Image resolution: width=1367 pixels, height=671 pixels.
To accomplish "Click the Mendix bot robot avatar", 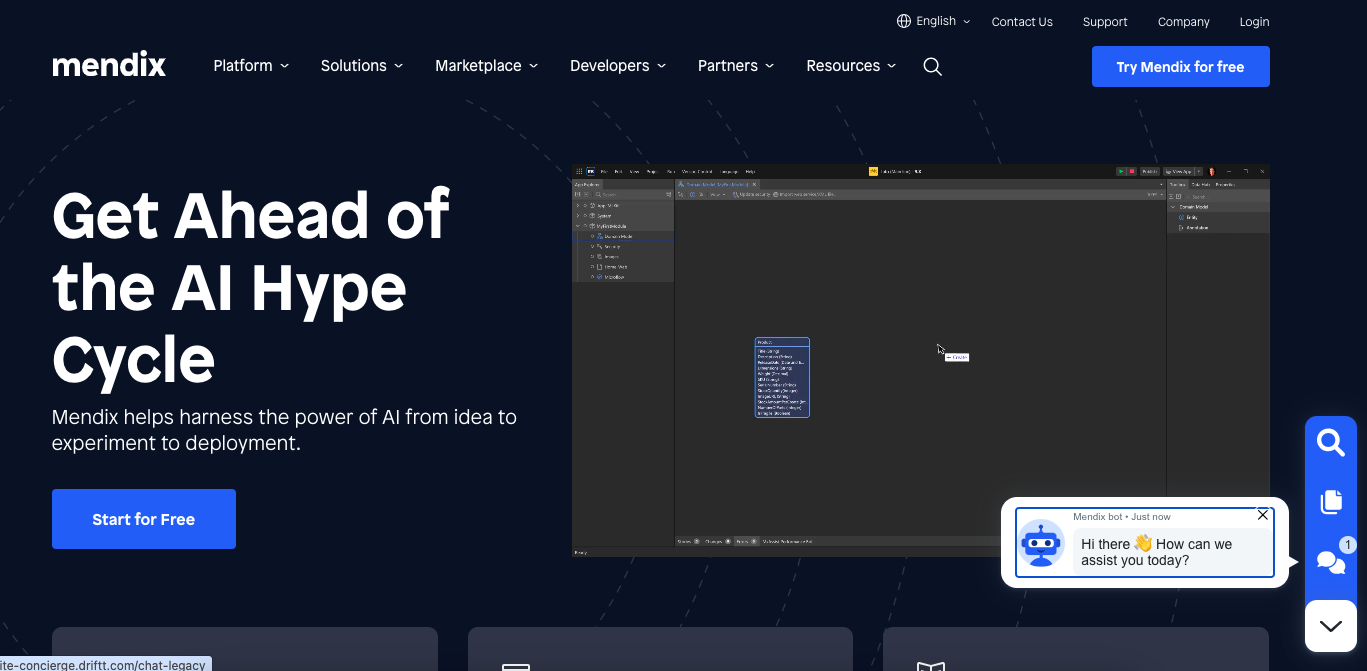I will (x=1042, y=544).
